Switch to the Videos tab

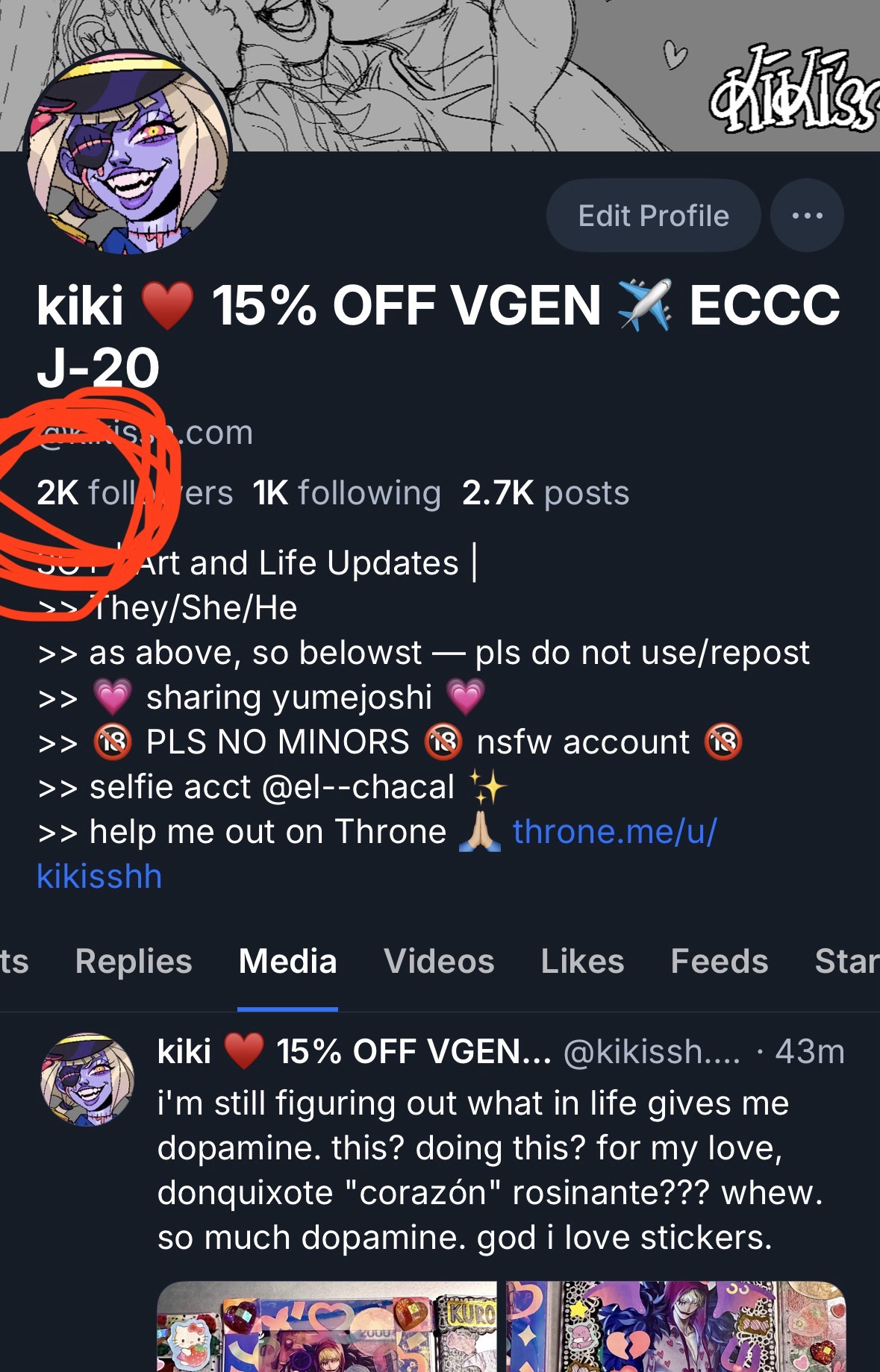point(439,962)
